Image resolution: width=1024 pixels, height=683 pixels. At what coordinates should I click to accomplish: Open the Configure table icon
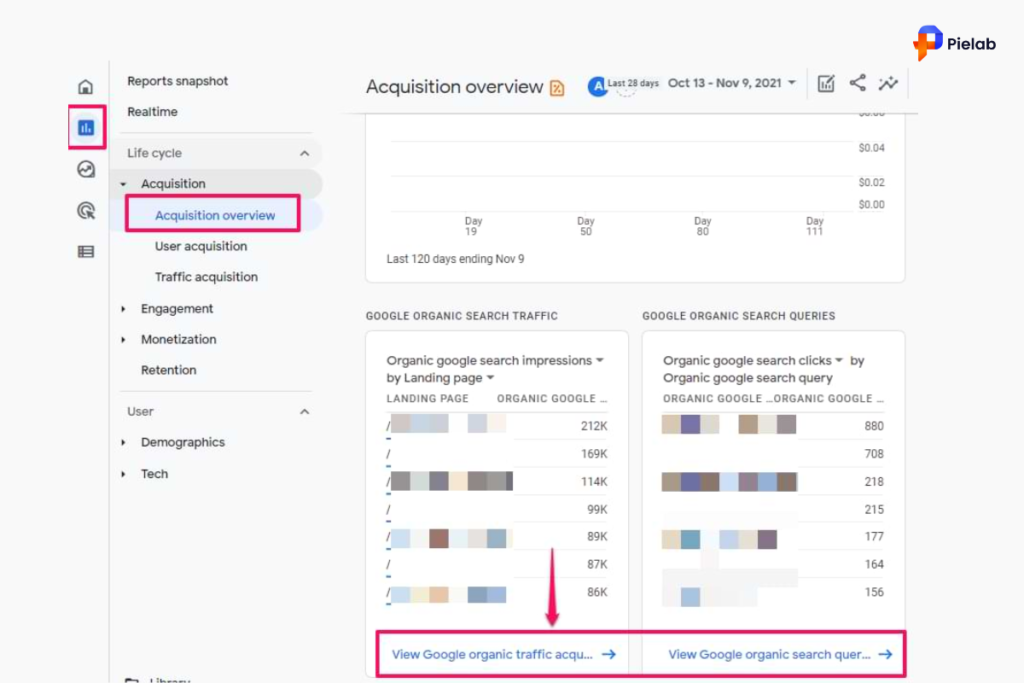pyautogui.click(x=86, y=251)
